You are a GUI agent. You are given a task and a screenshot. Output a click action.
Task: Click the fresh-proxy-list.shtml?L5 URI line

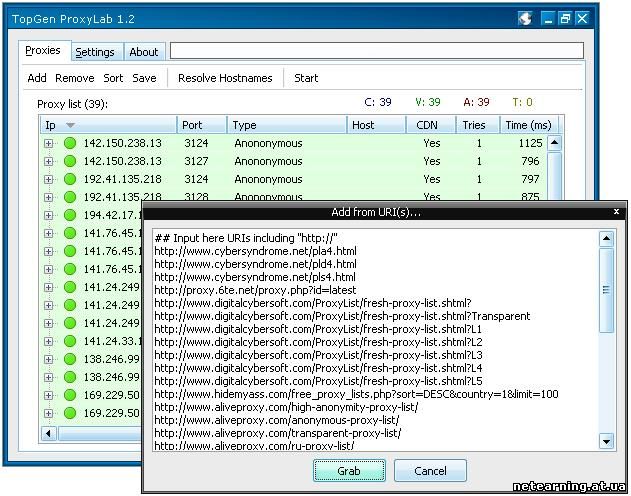318,381
